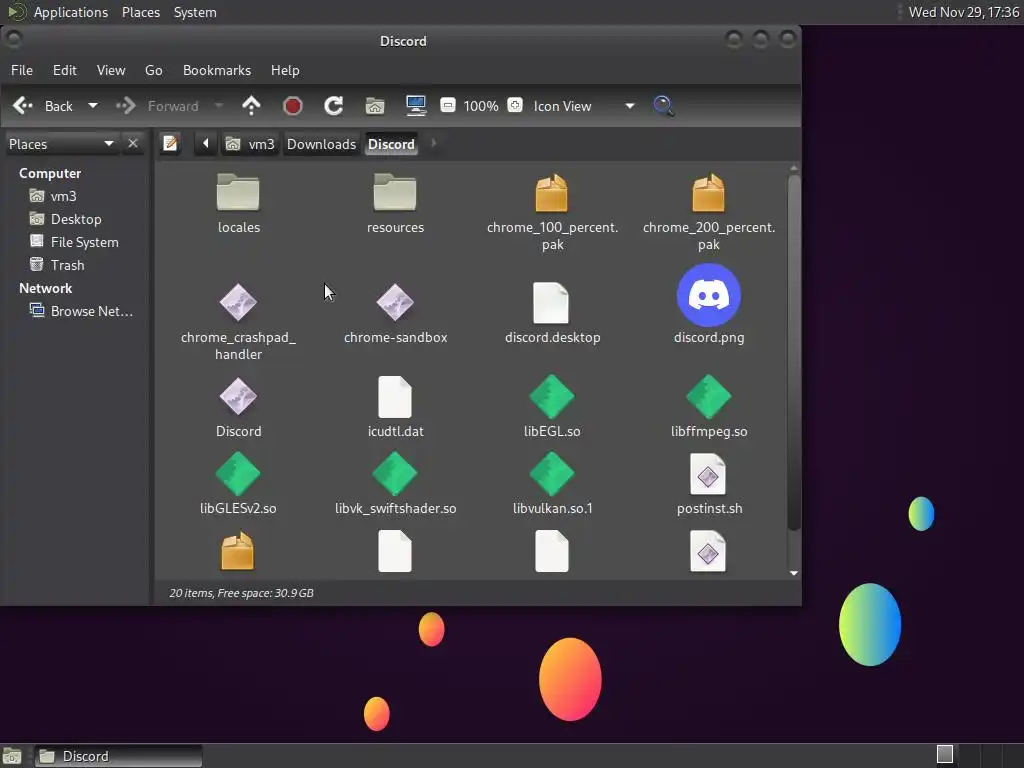Select the resources folder
1024x768 pixels.
[395, 203]
